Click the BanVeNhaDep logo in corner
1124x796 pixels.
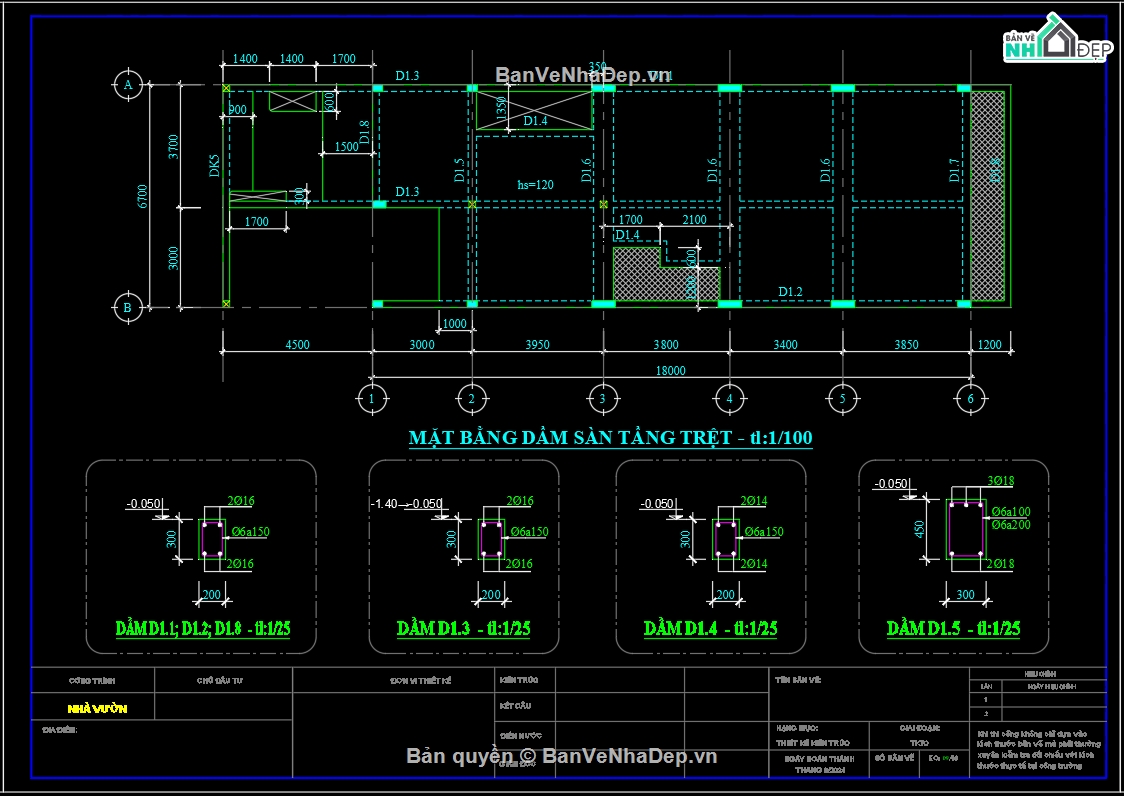(1058, 38)
